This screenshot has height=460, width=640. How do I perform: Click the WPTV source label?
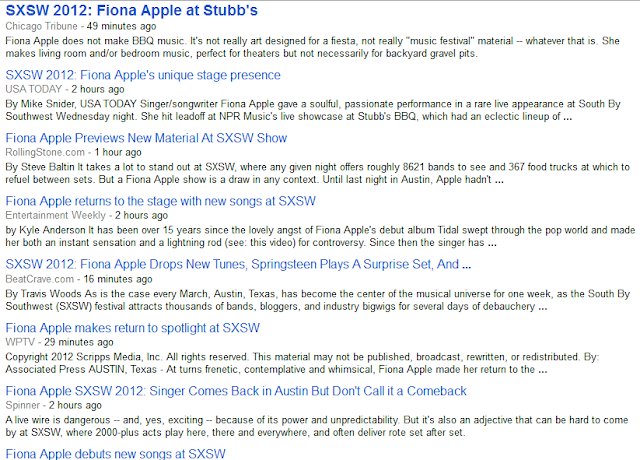(20, 342)
